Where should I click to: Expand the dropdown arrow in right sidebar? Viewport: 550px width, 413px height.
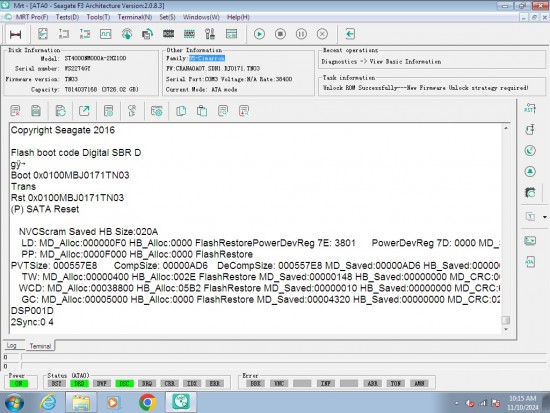(x=544, y=217)
